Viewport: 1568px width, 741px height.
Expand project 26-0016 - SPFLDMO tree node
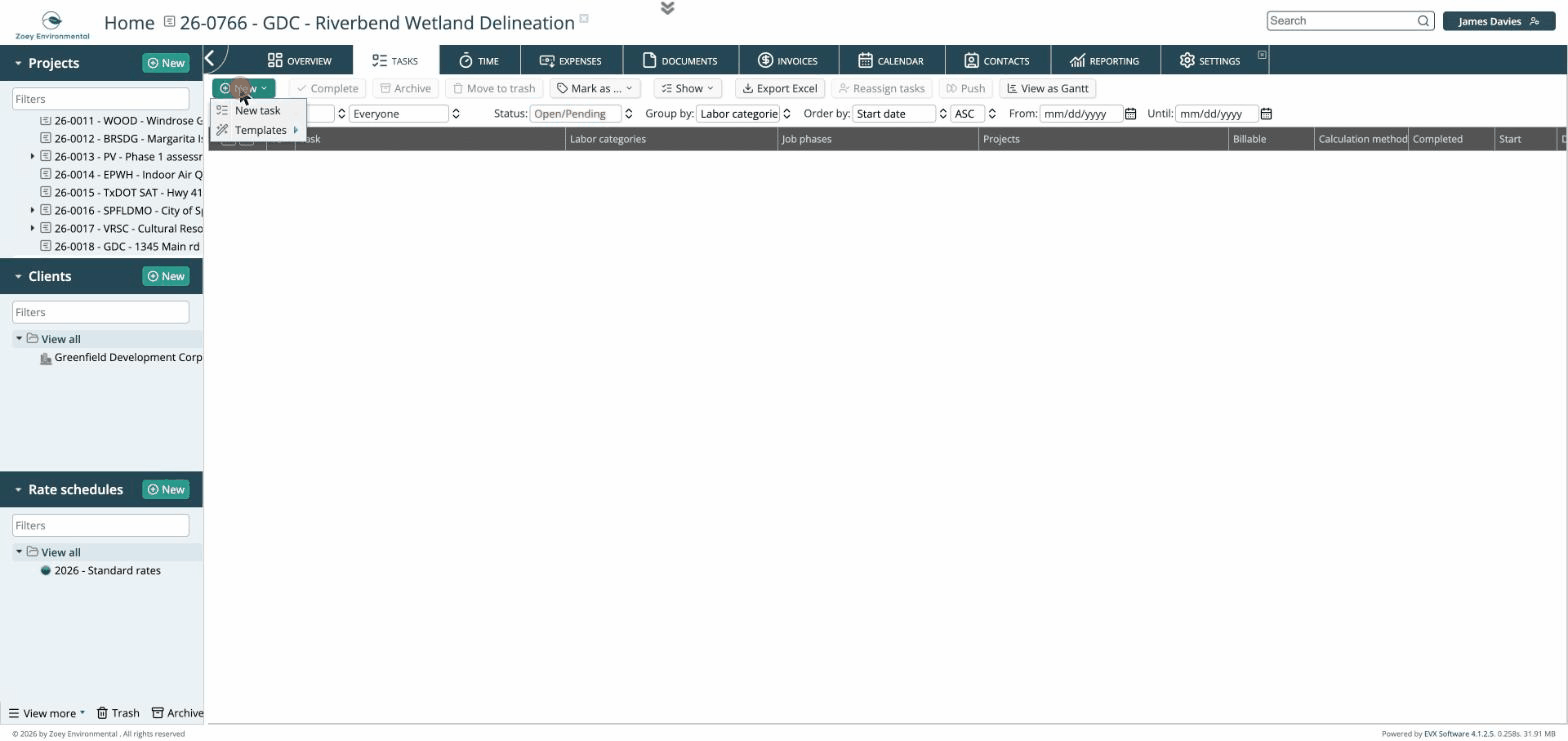click(x=32, y=211)
